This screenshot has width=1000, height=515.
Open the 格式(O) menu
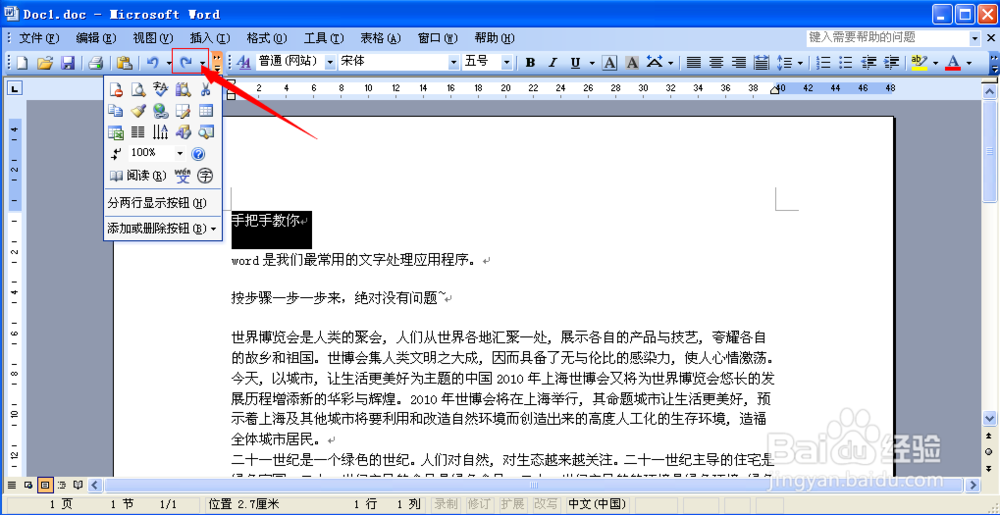point(267,38)
